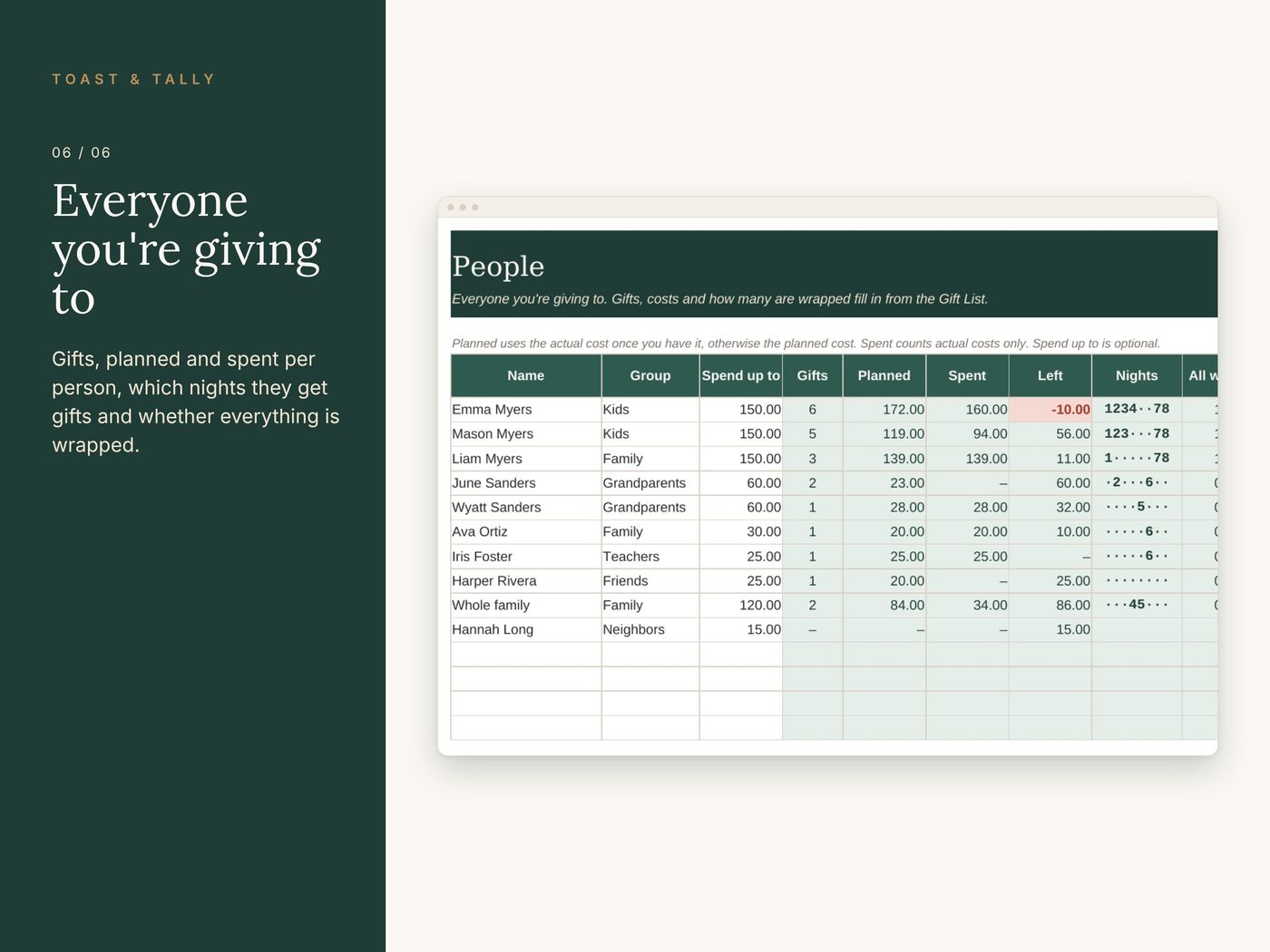This screenshot has height=952, width=1270.
Task: Click the Ava Ortiz name cell
Action: coord(526,532)
